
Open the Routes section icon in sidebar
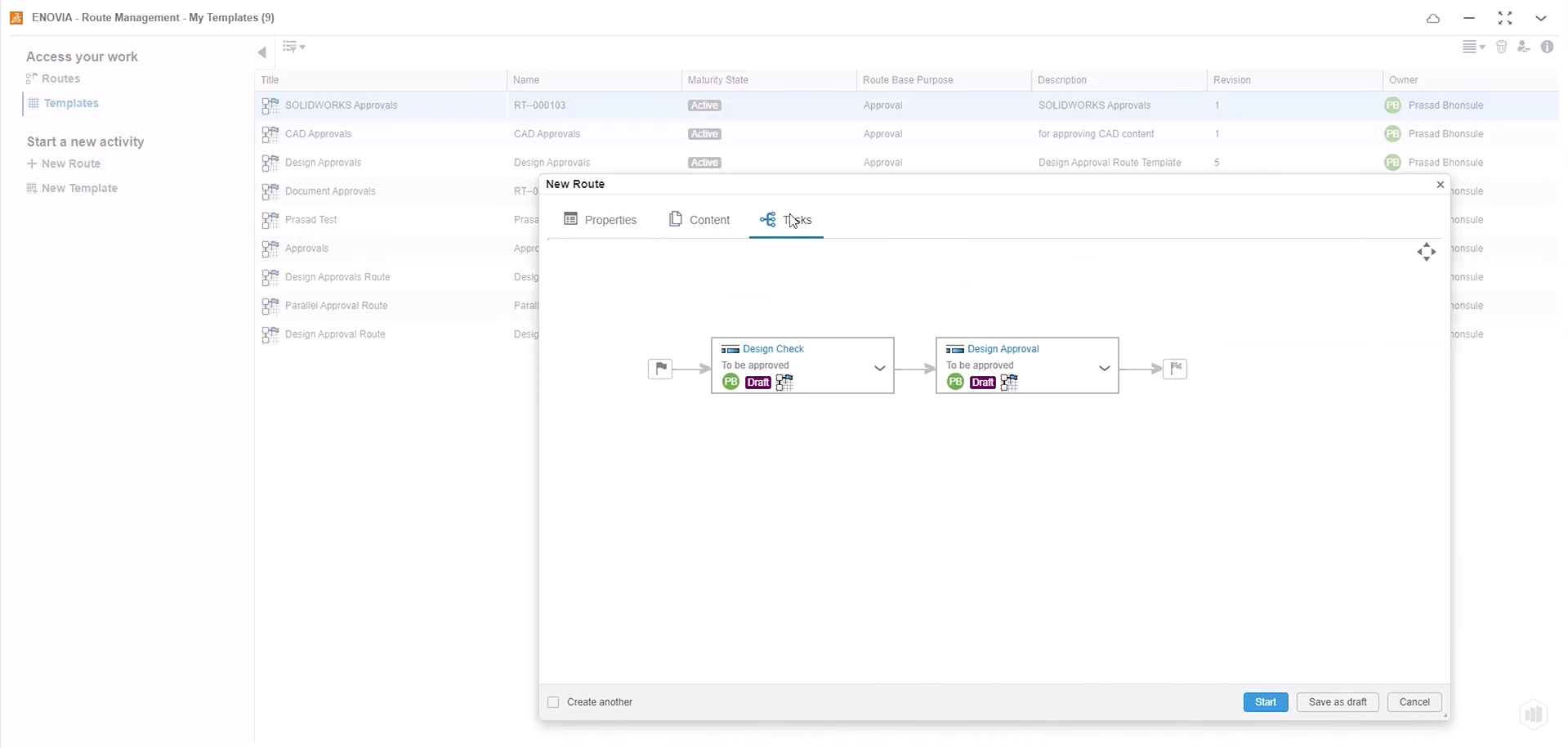click(x=32, y=78)
